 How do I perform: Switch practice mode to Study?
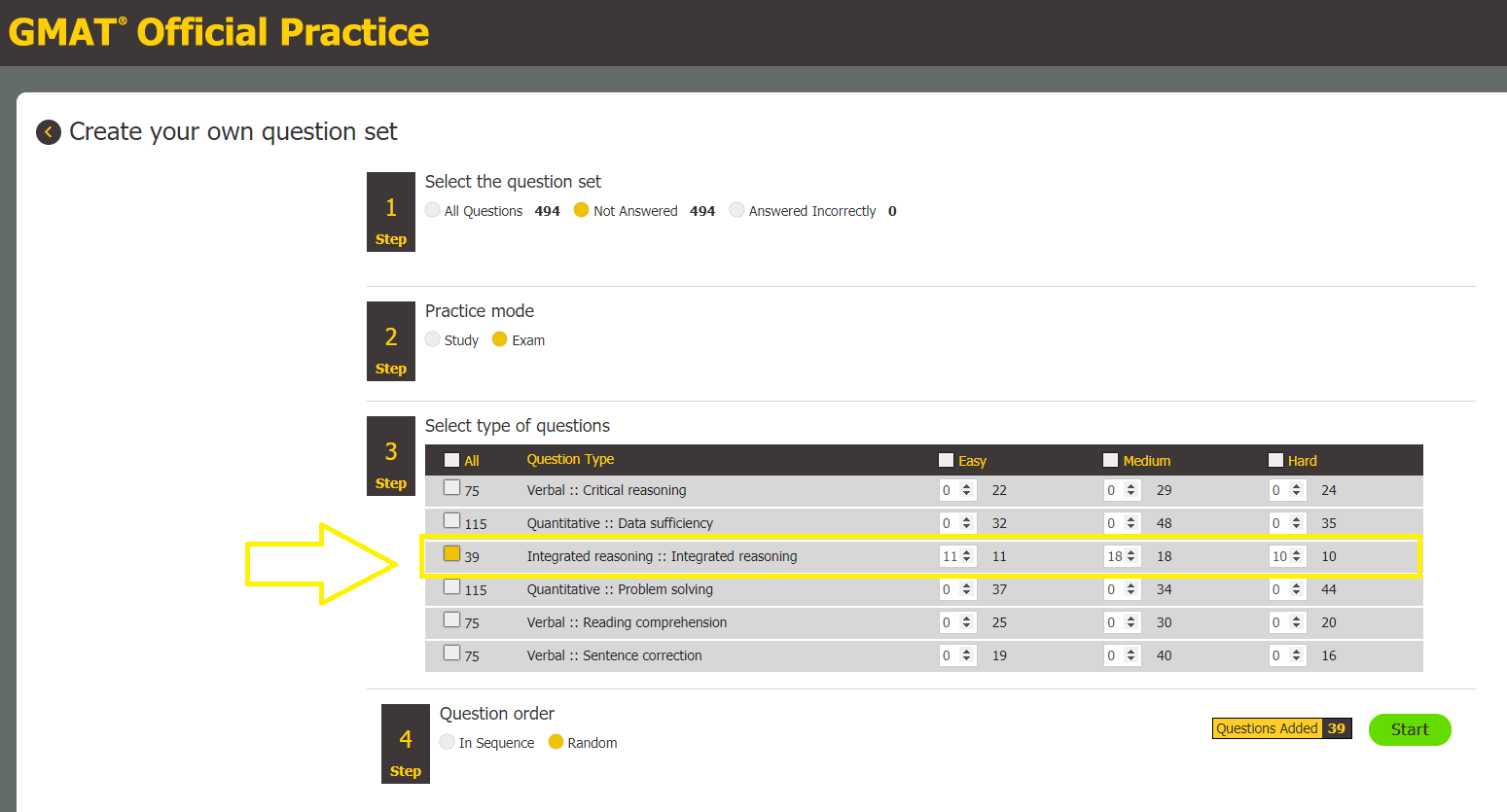pos(431,339)
